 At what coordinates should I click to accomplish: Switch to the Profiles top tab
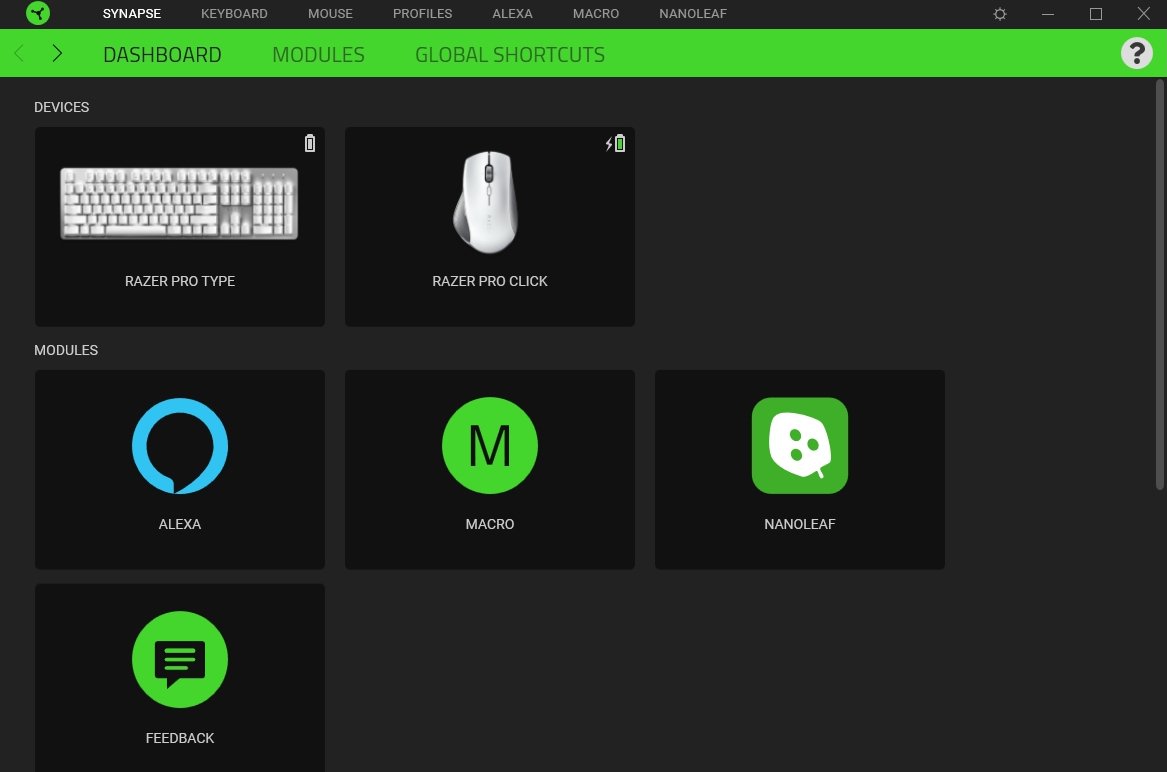tap(423, 13)
